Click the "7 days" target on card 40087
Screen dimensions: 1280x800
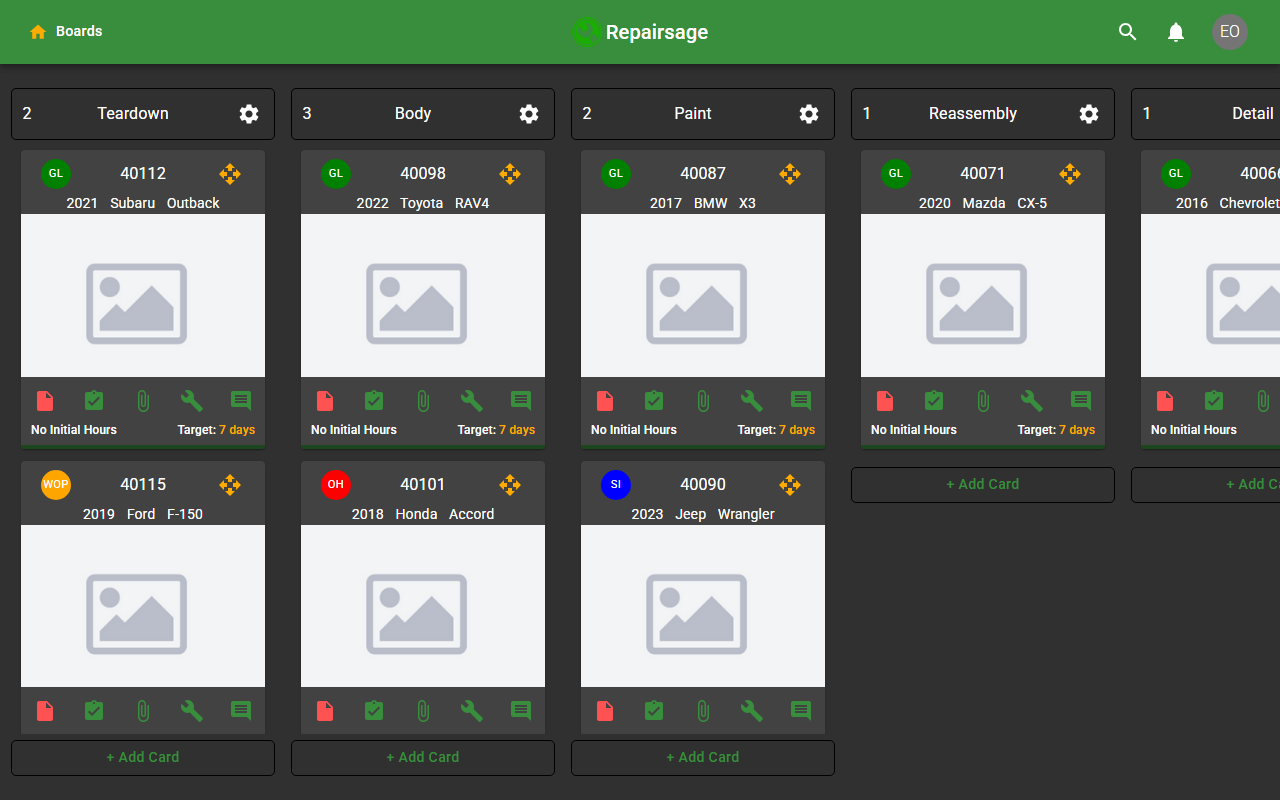point(797,430)
